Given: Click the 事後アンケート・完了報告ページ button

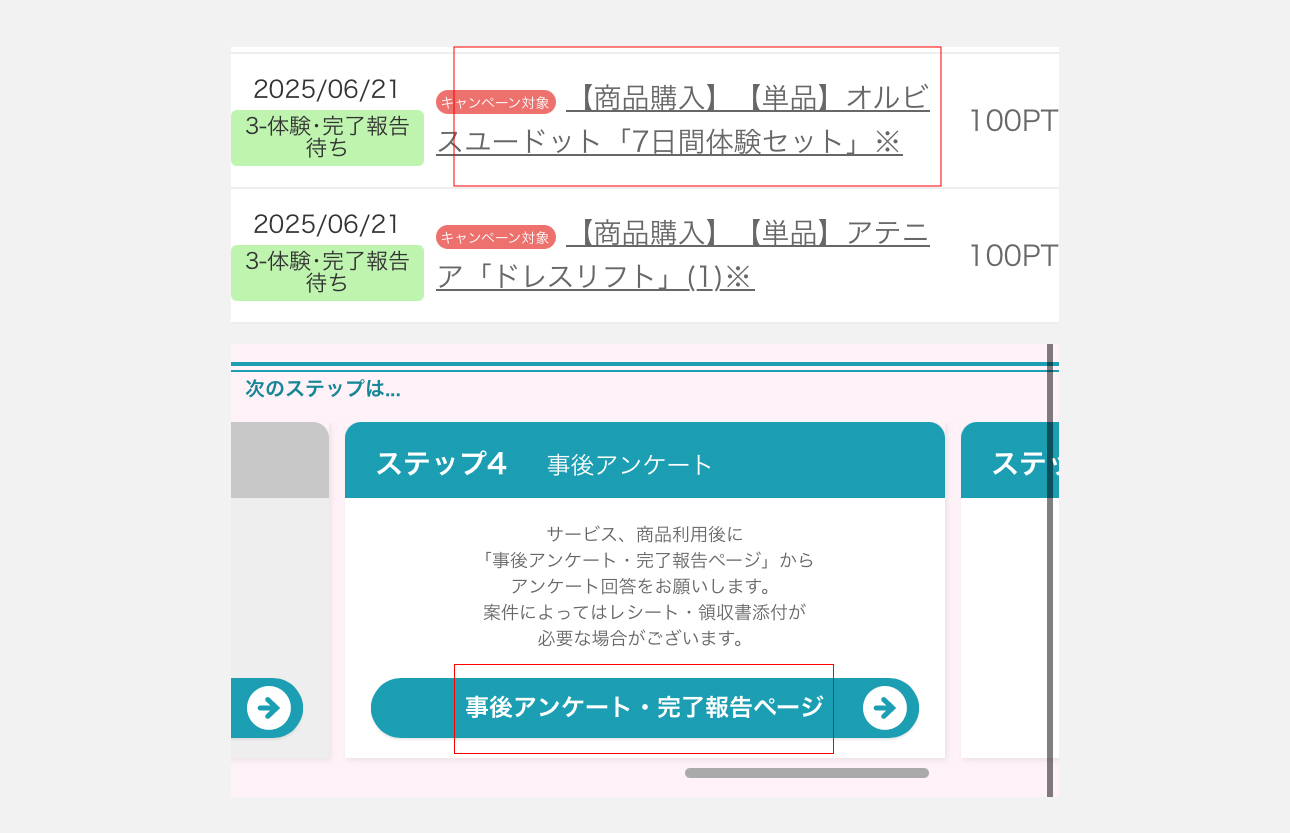Looking at the screenshot, I should 645,708.
